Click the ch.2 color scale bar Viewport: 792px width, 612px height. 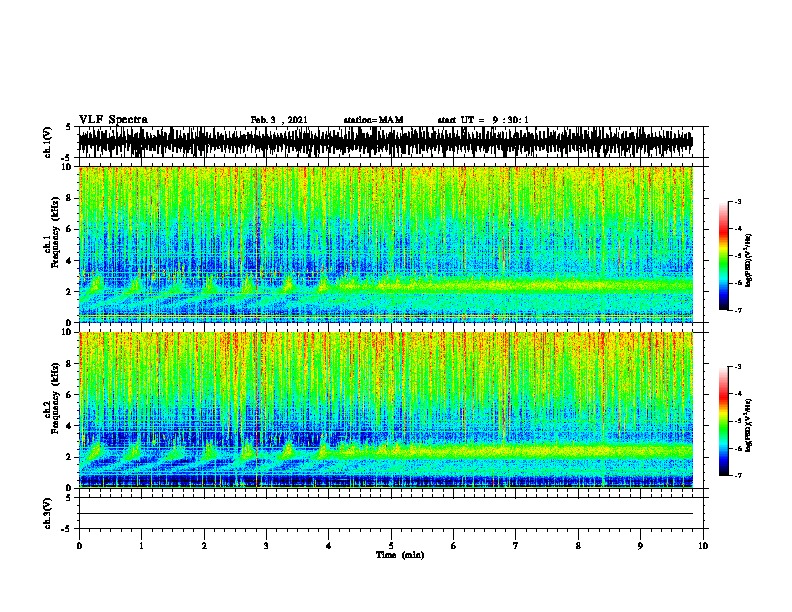tap(724, 421)
